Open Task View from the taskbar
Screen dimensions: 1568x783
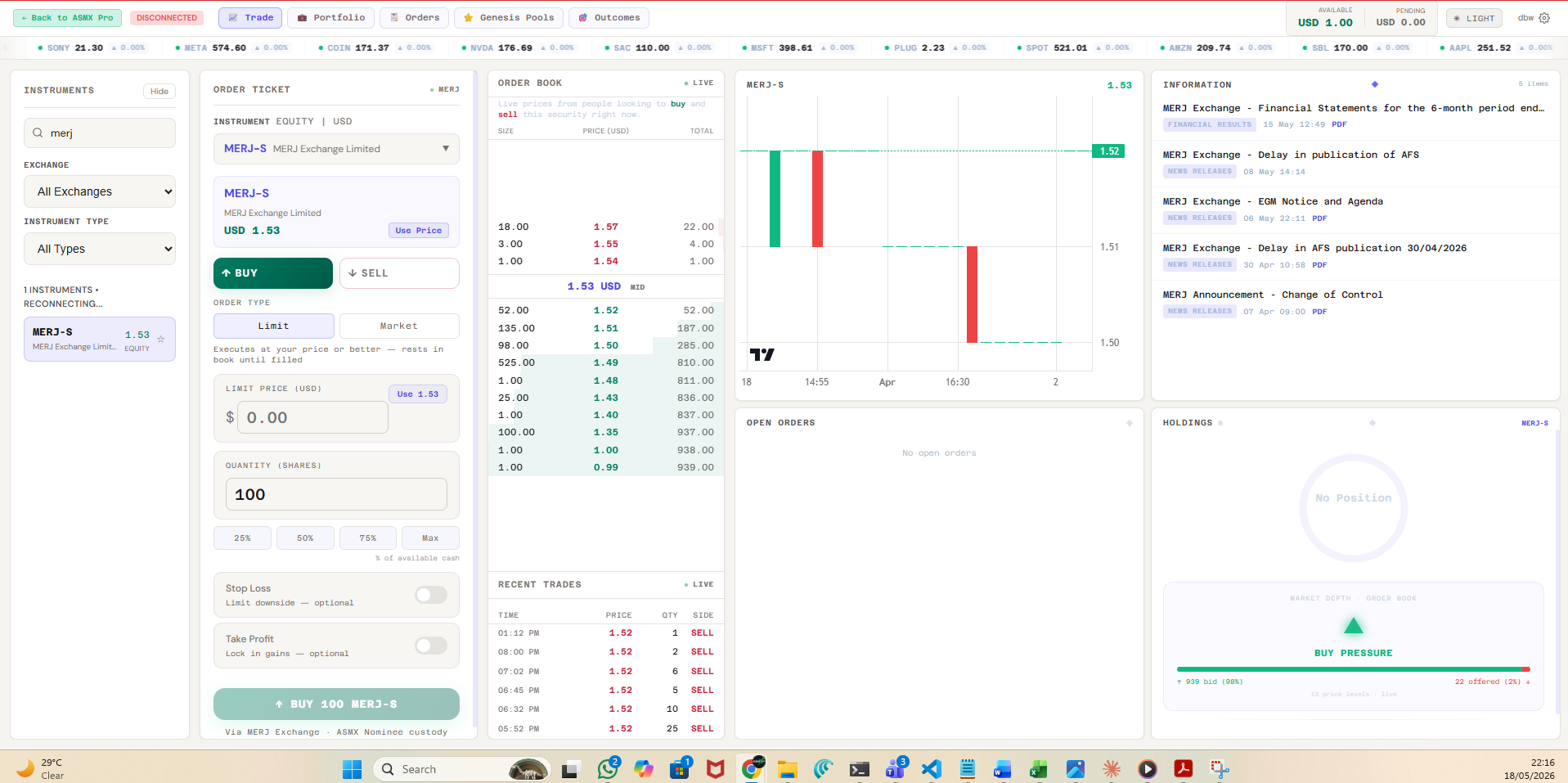pyautogui.click(x=570, y=768)
